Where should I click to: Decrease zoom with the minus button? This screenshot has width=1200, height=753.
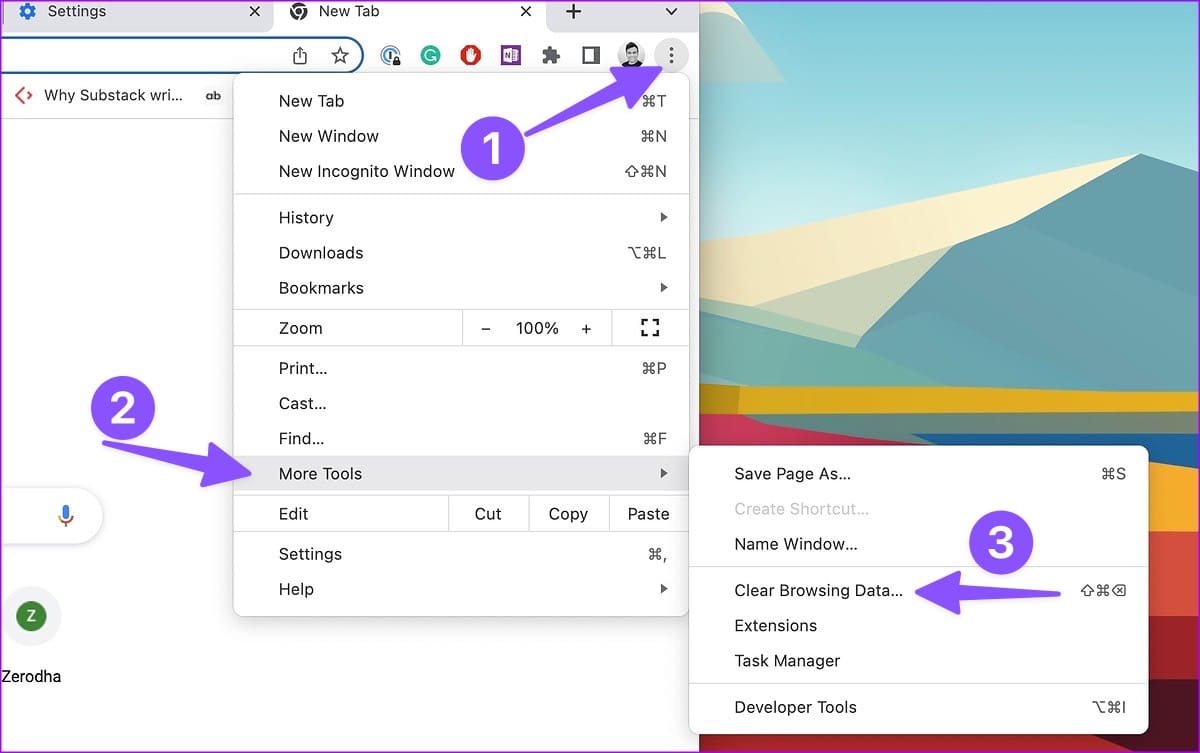coord(486,328)
